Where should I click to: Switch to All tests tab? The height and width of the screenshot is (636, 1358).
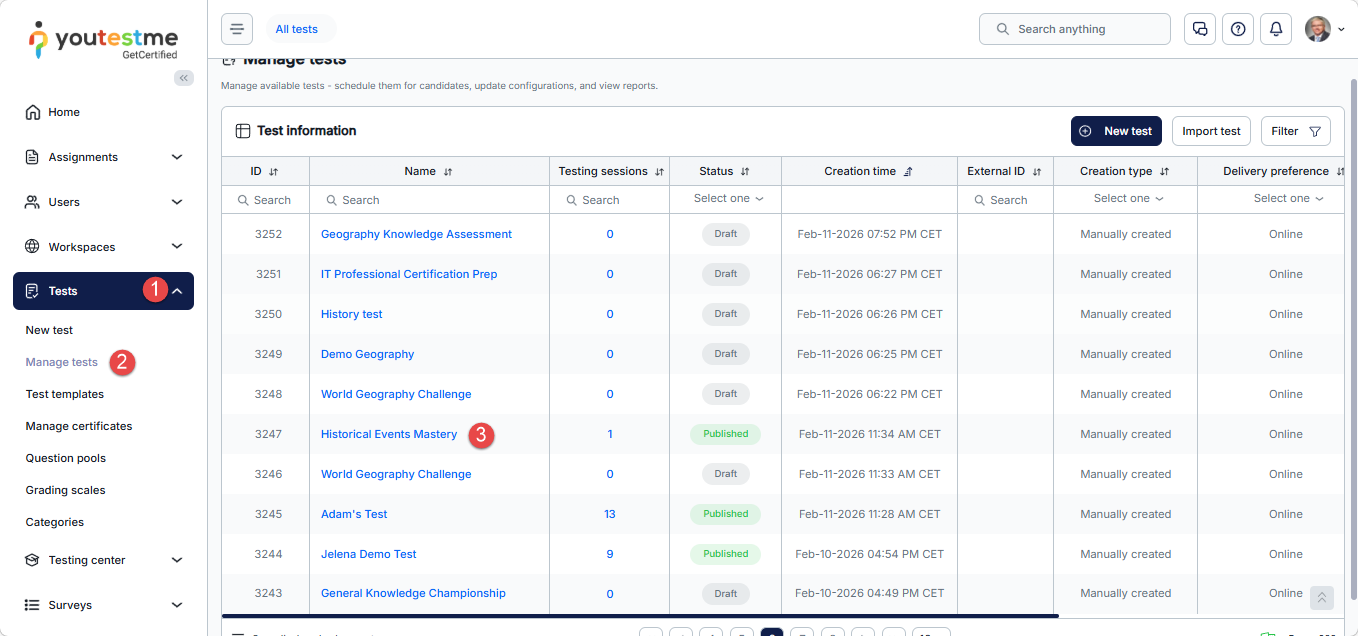(x=297, y=29)
